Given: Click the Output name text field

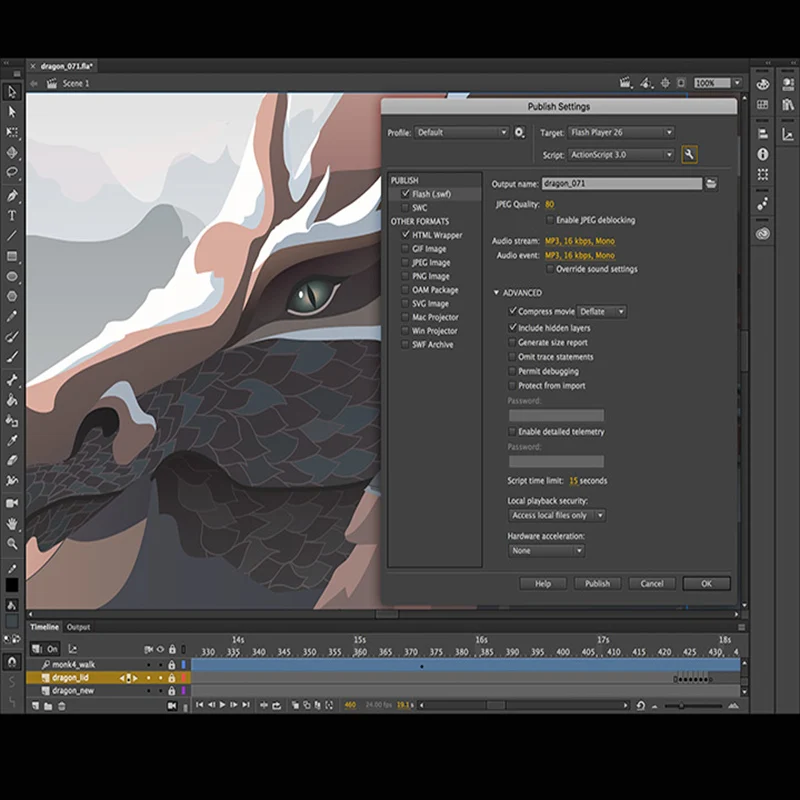Looking at the screenshot, I should click(x=621, y=184).
